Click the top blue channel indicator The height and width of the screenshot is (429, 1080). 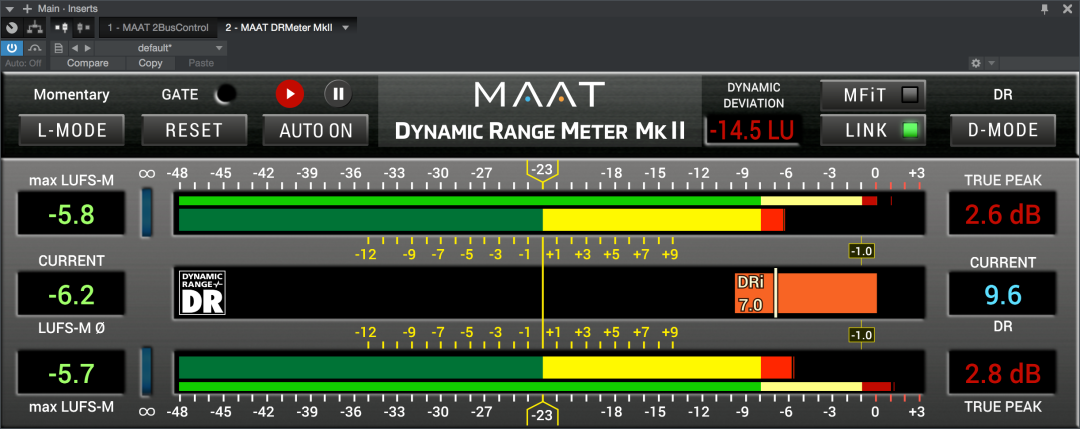pyautogui.click(x=146, y=214)
